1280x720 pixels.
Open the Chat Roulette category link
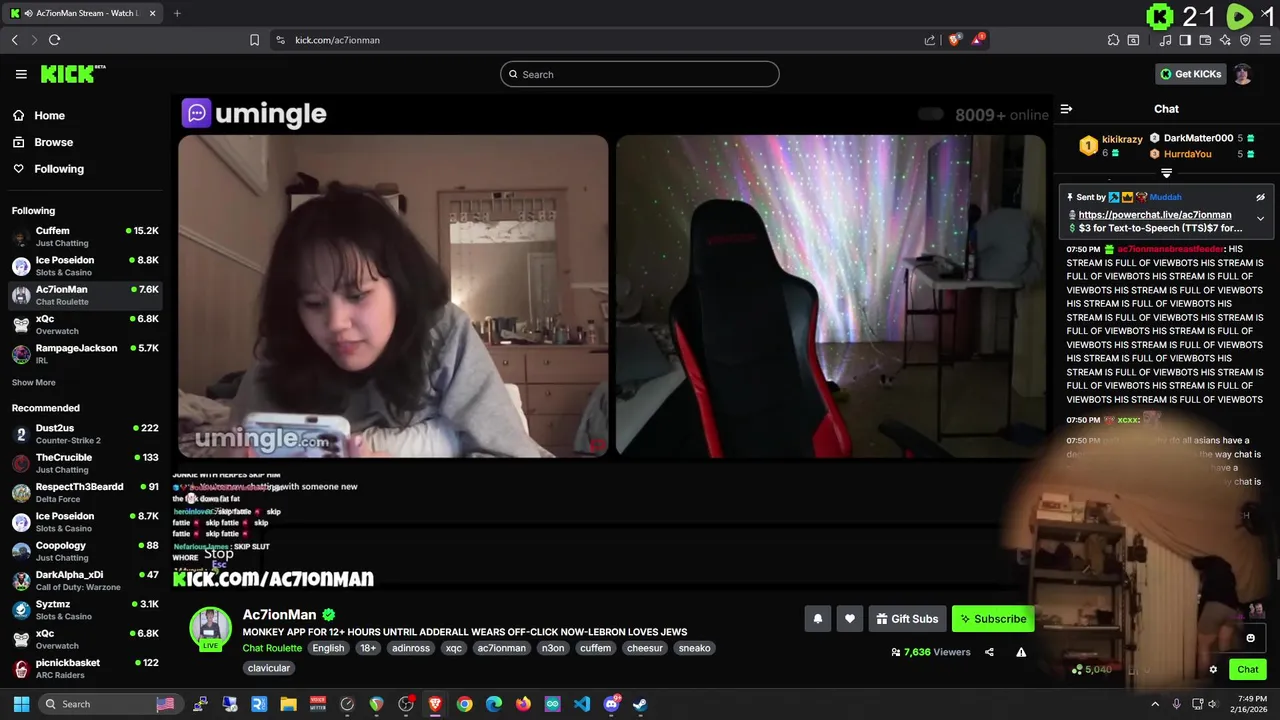[272, 648]
